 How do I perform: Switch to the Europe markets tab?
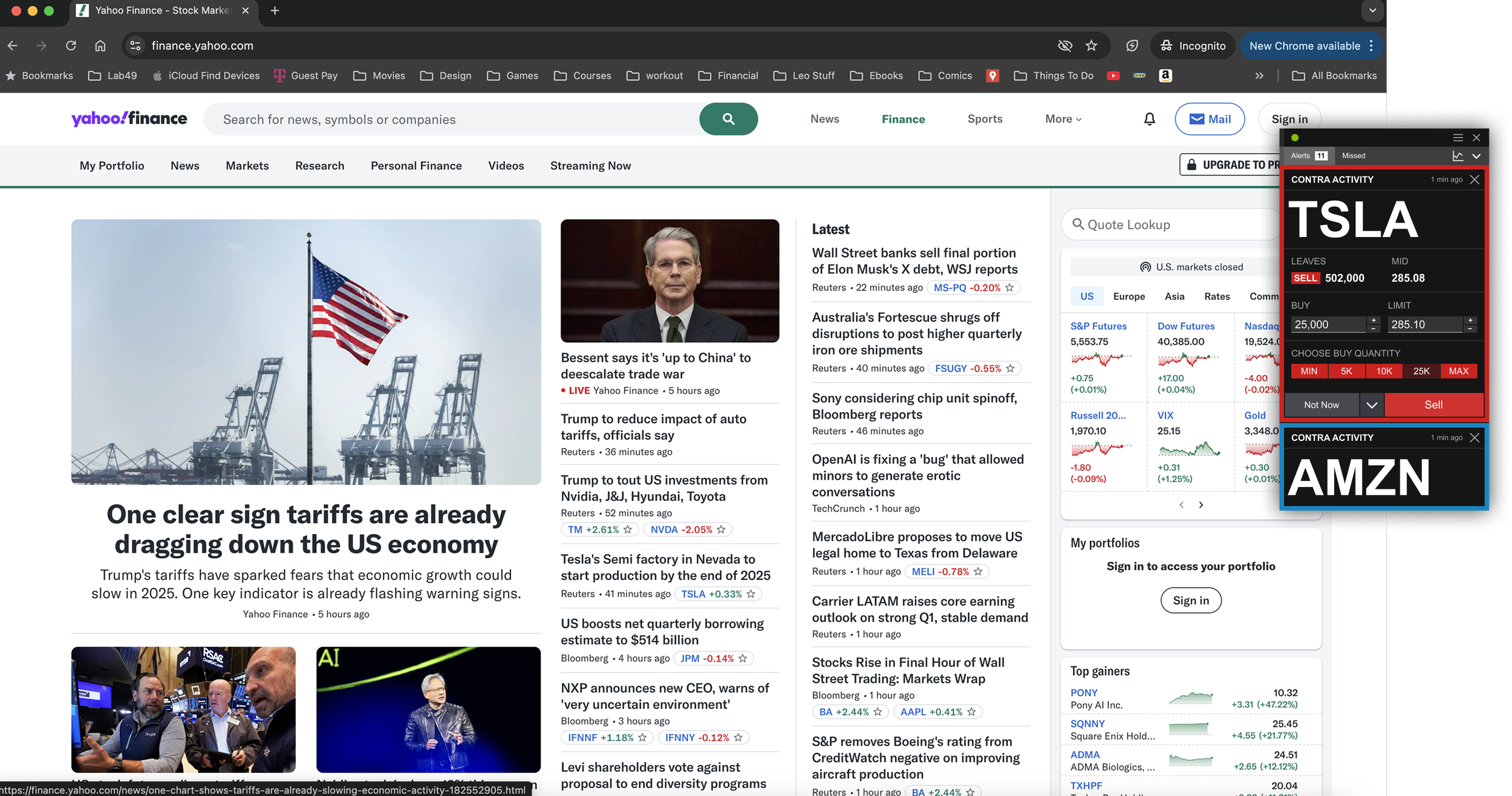1129,296
